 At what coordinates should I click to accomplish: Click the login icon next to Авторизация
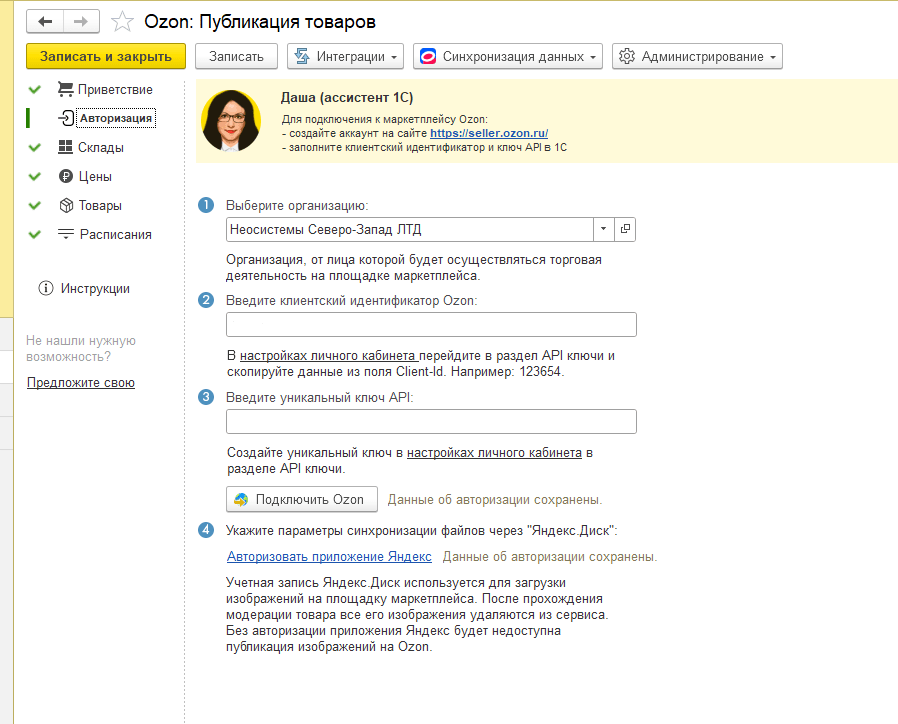coord(66,118)
